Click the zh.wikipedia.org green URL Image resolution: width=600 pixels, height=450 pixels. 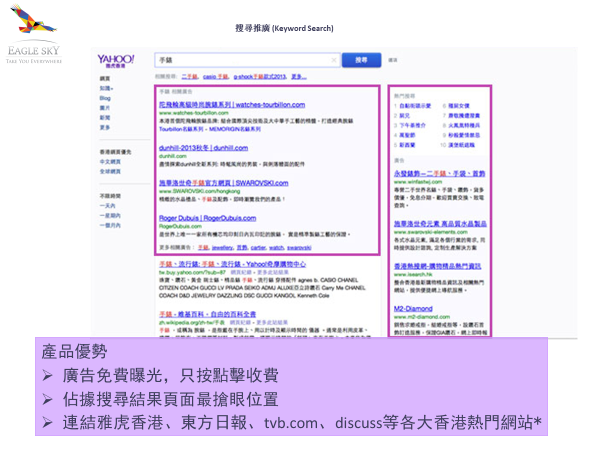(x=192, y=323)
